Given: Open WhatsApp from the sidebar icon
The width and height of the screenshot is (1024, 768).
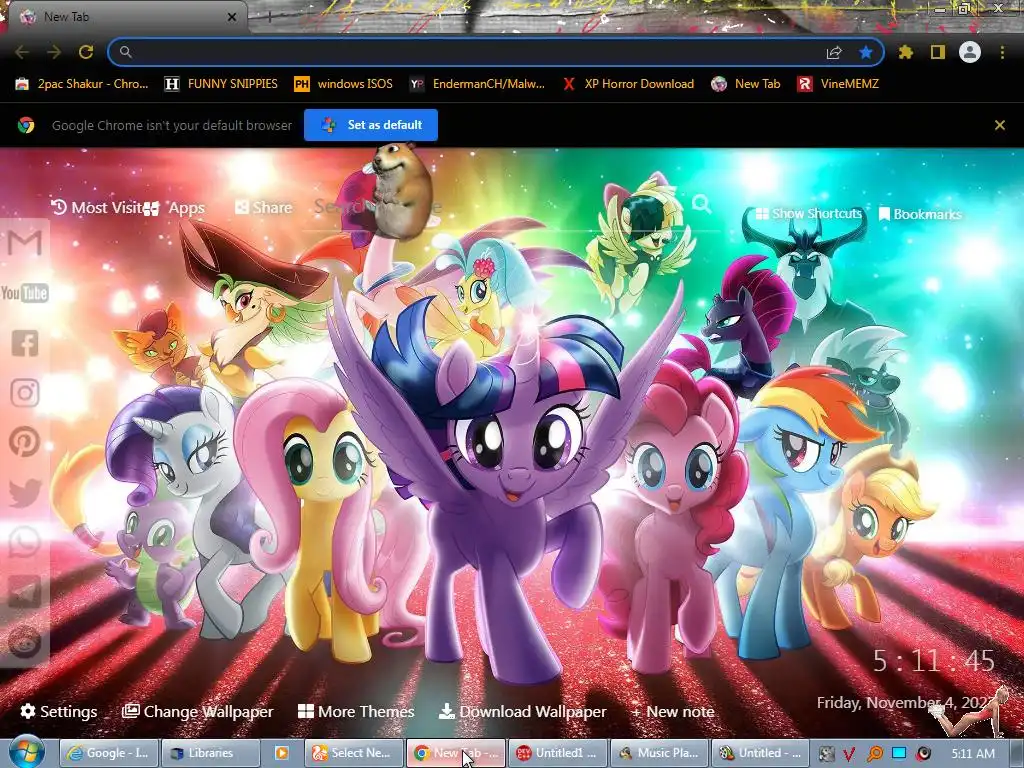Looking at the screenshot, I should click(25, 542).
